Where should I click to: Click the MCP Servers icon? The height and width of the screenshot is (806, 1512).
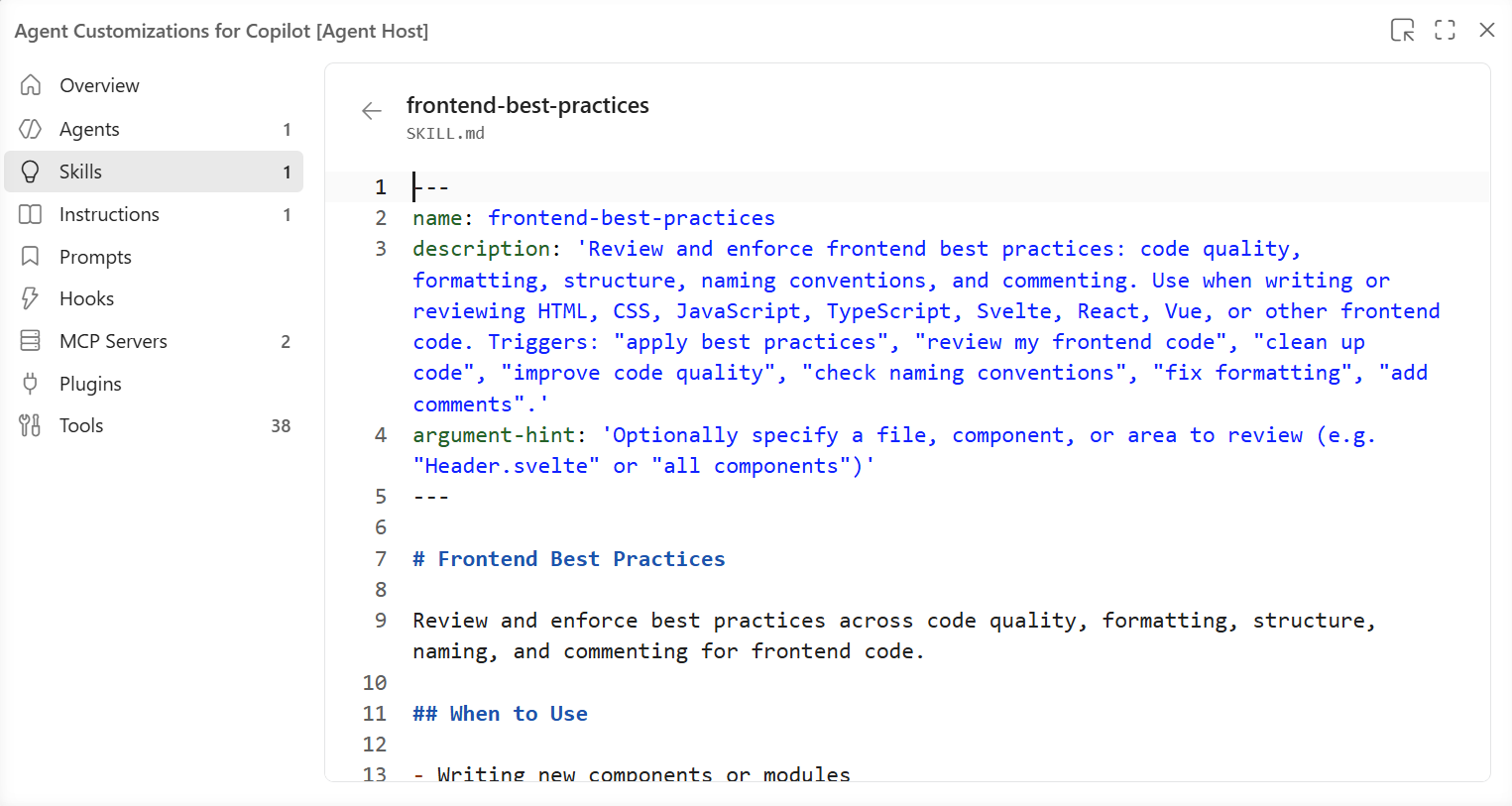31,341
